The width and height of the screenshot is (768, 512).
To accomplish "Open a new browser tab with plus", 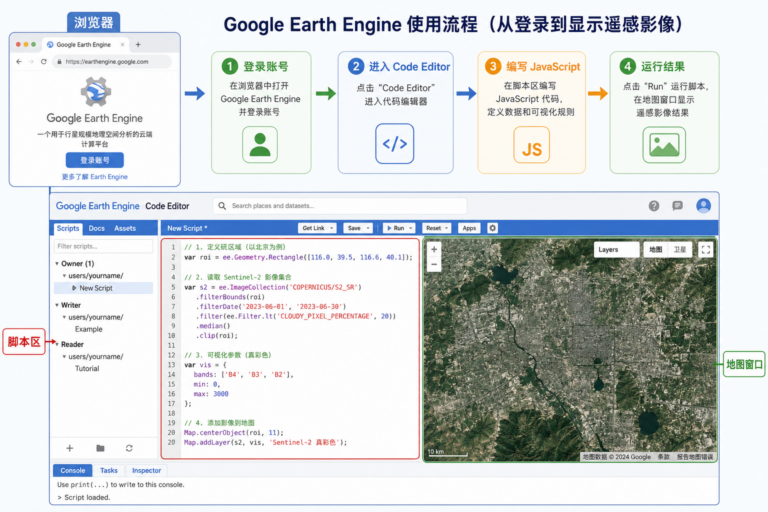I will click(x=138, y=45).
